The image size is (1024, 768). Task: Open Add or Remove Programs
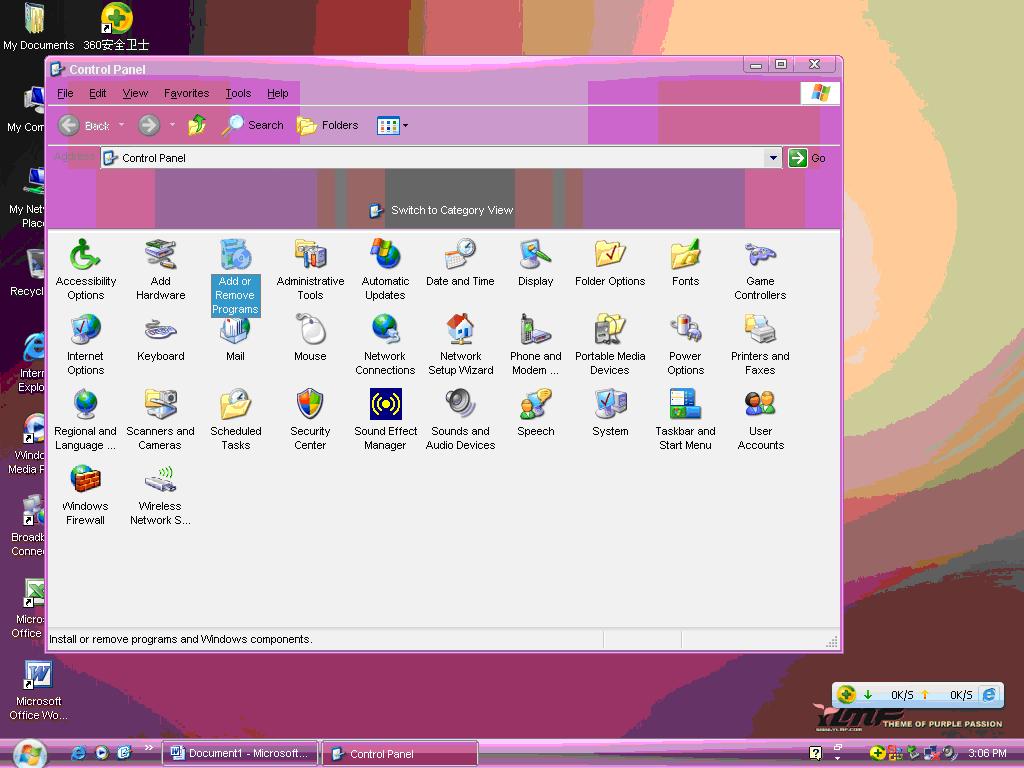pyautogui.click(x=235, y=276)
